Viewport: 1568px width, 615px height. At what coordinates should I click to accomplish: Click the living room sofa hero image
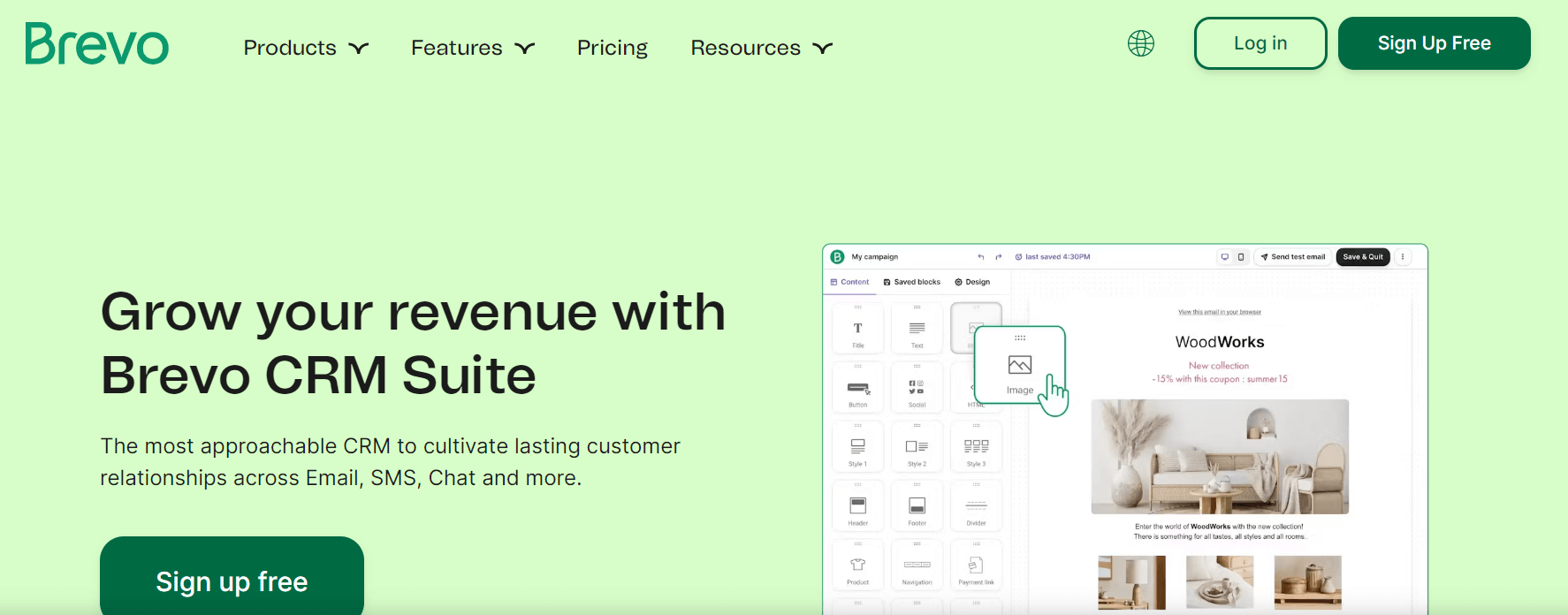click(1220, 457)
